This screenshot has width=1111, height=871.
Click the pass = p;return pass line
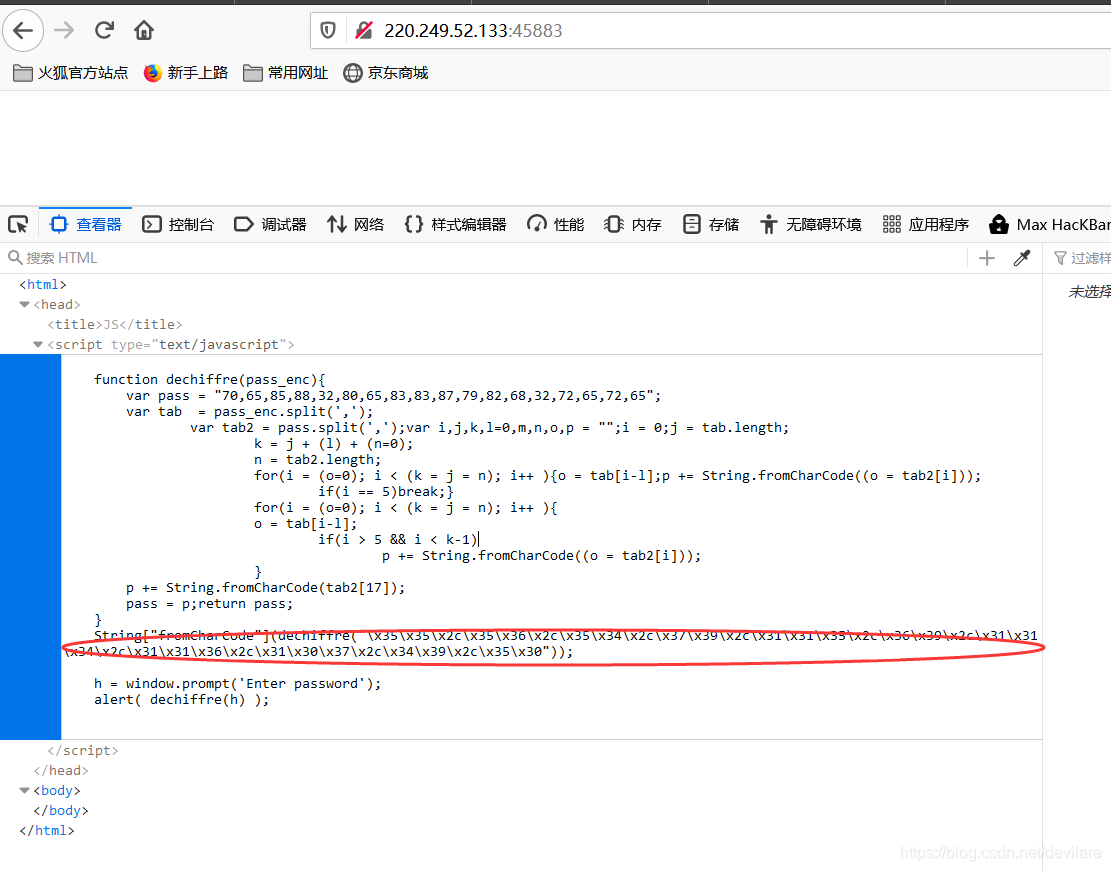pyautogui.click(x=209, y=604)
